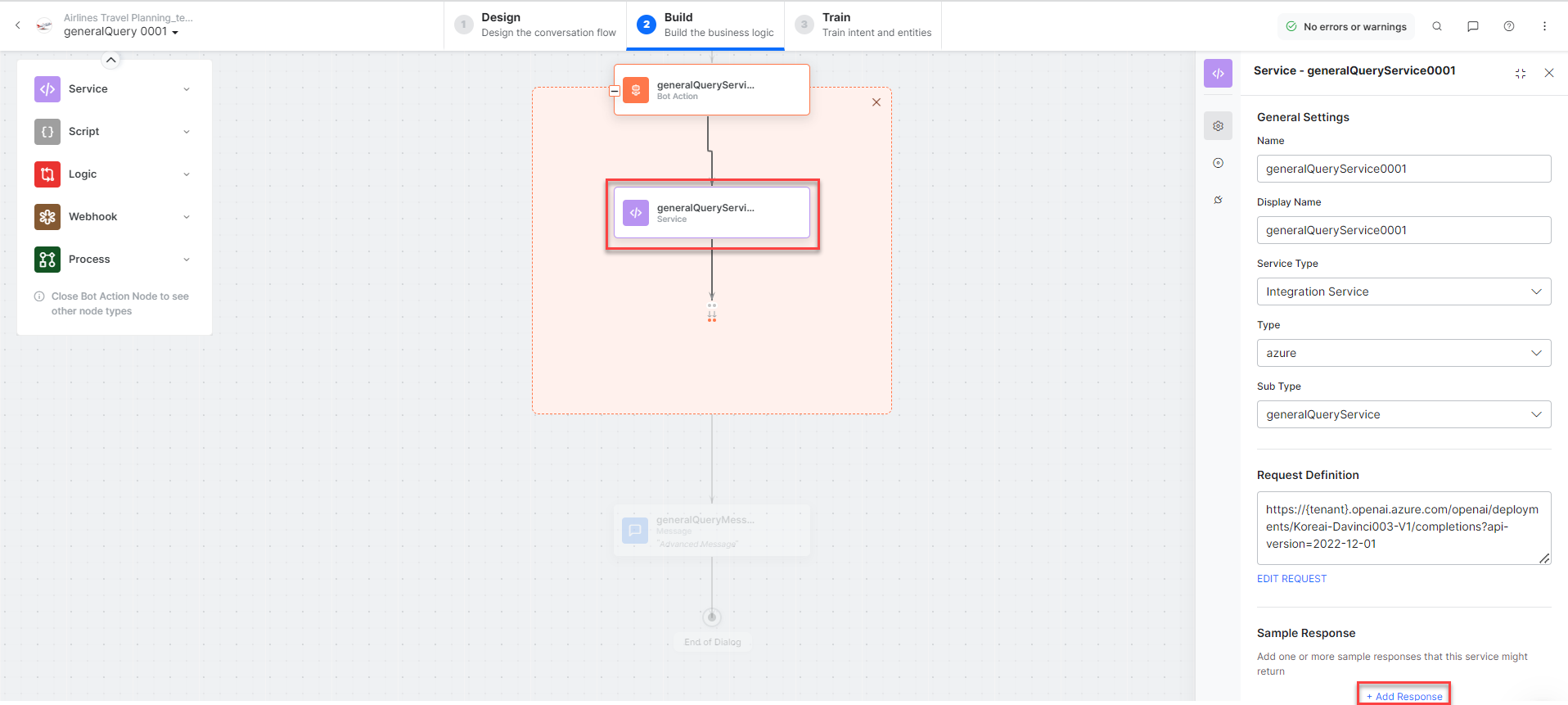Open the chat/talk to bot icon
Screen dimensions: 1568x705
point(1473,26)
